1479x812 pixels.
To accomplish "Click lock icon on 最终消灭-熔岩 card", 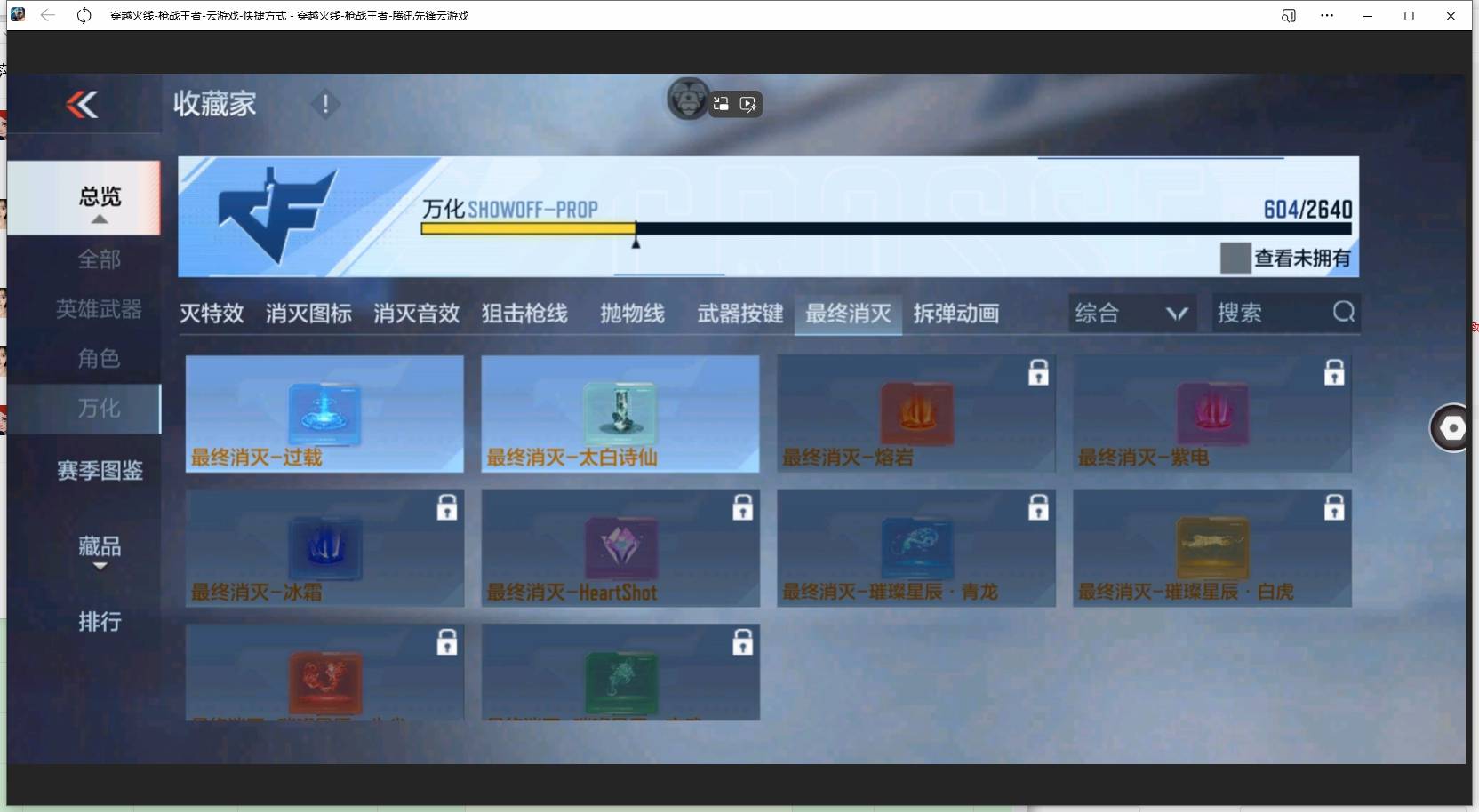I will coord(1038,372).
